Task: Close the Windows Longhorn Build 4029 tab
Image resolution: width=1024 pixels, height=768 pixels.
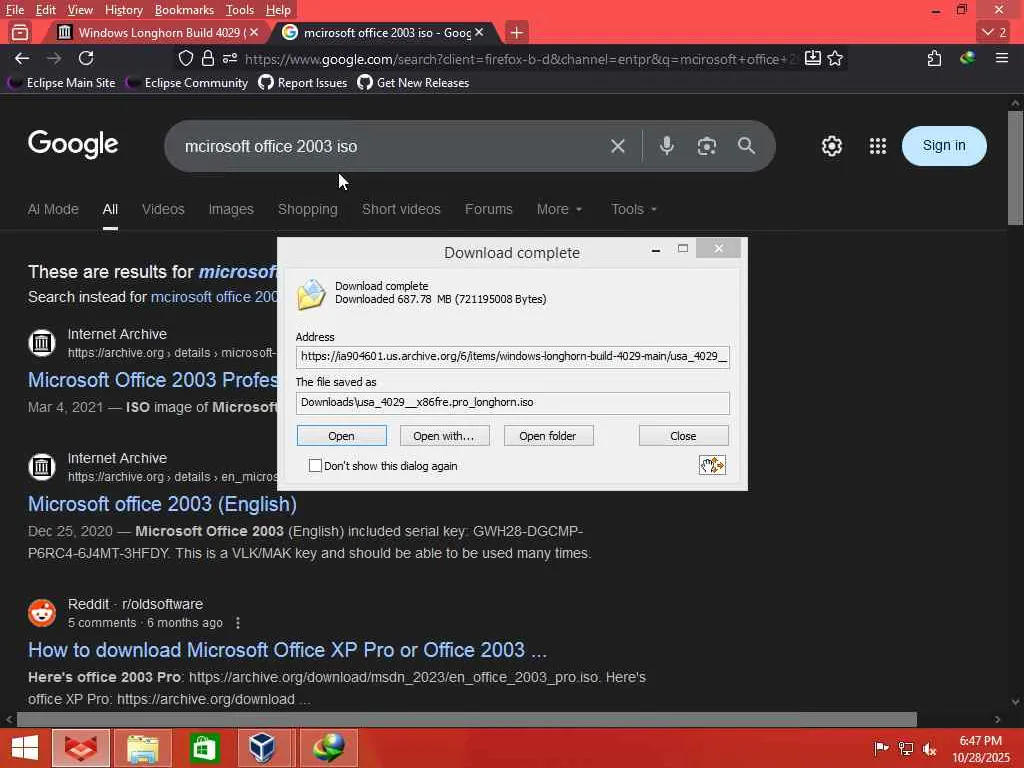Action: 254,32
